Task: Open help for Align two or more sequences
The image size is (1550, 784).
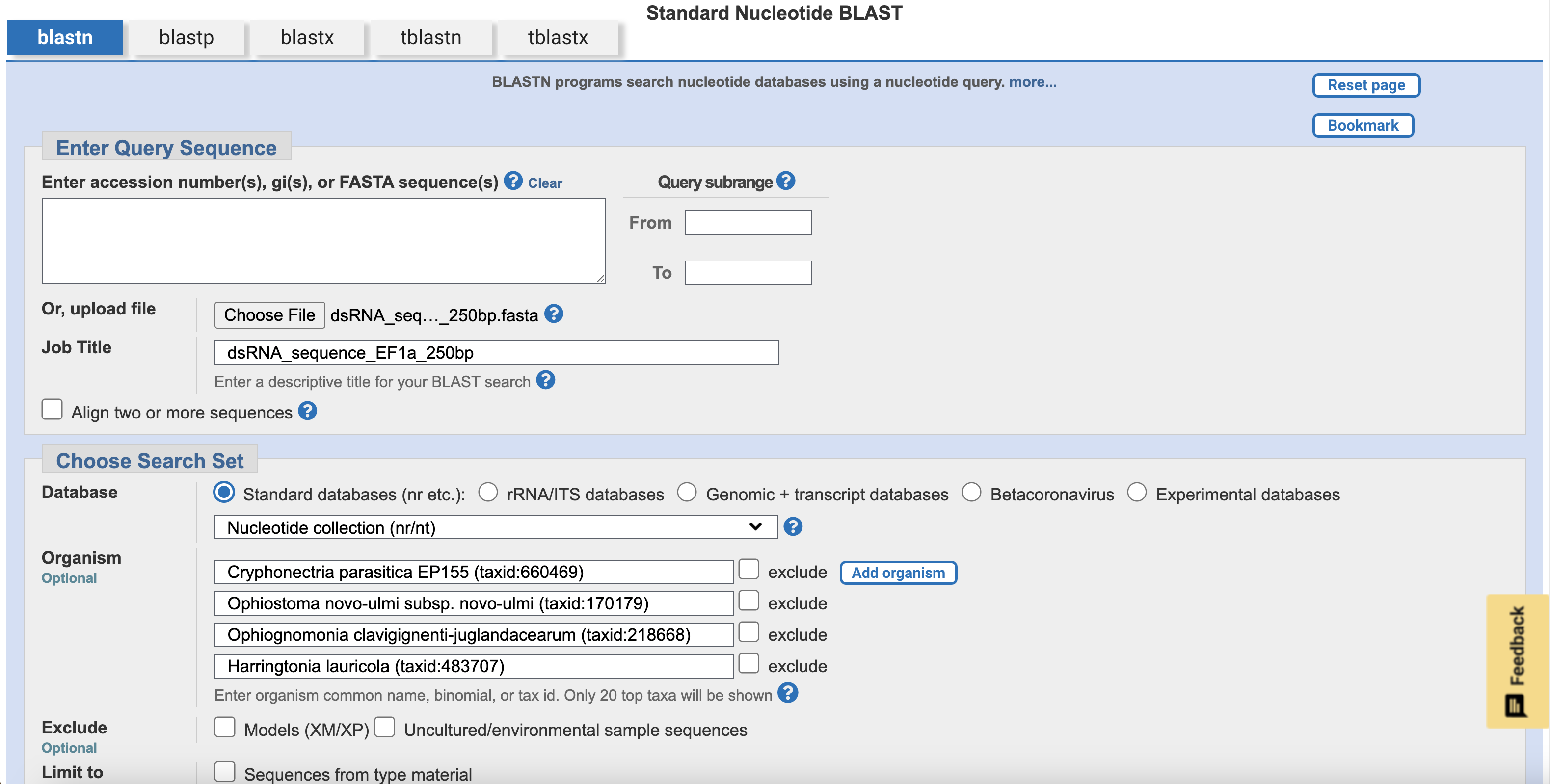Action: [307, 411]
